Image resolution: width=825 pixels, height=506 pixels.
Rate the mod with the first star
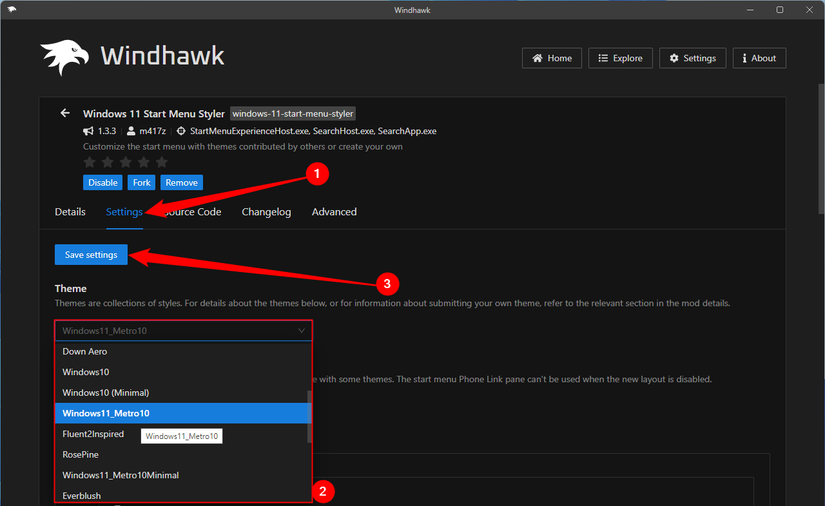(x=90, y=162)
